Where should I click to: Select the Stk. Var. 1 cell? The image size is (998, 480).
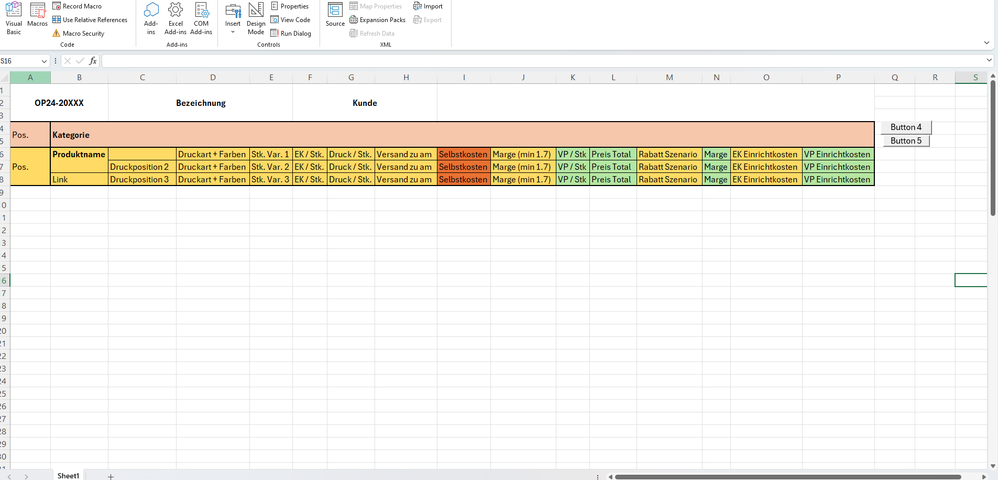tap(271, 154)
